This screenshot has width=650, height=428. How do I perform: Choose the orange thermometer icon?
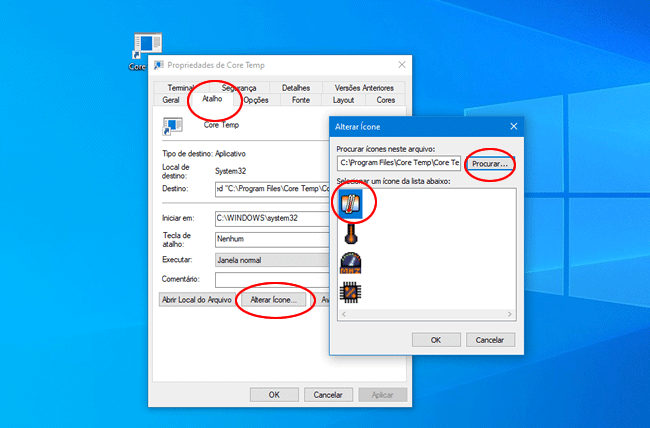tap(351, 233)
